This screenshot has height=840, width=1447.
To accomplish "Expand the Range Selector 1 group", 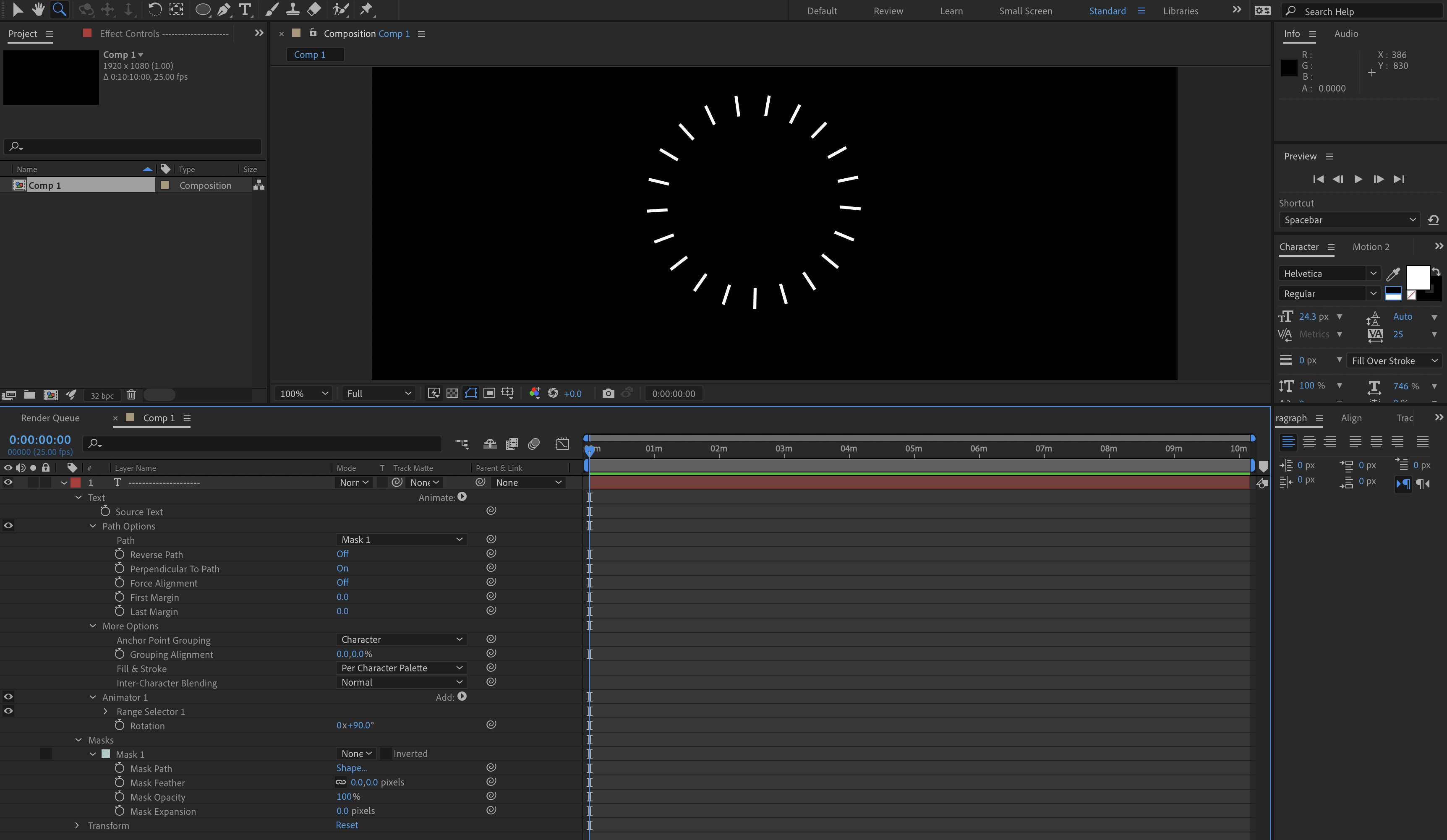I will (x=105, y=711).
